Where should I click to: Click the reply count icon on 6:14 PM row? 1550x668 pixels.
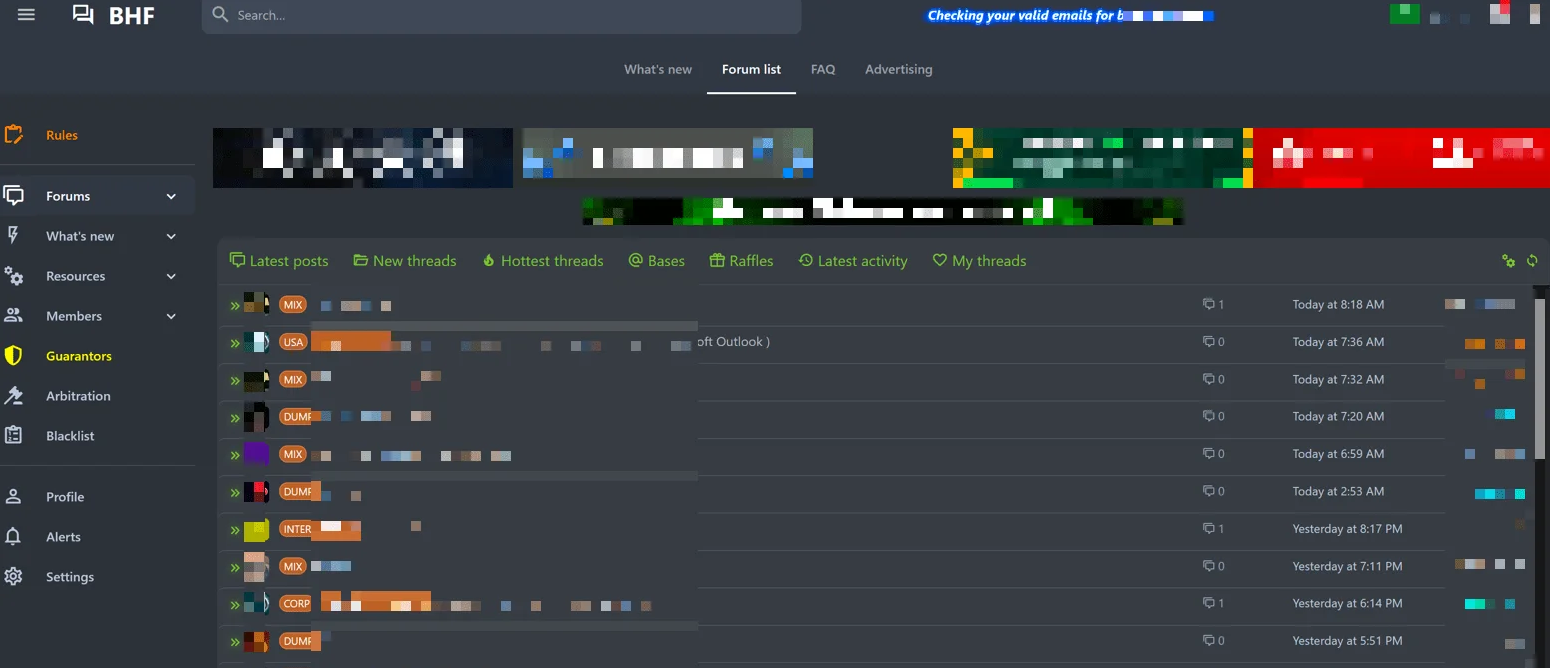[1208, 603]
